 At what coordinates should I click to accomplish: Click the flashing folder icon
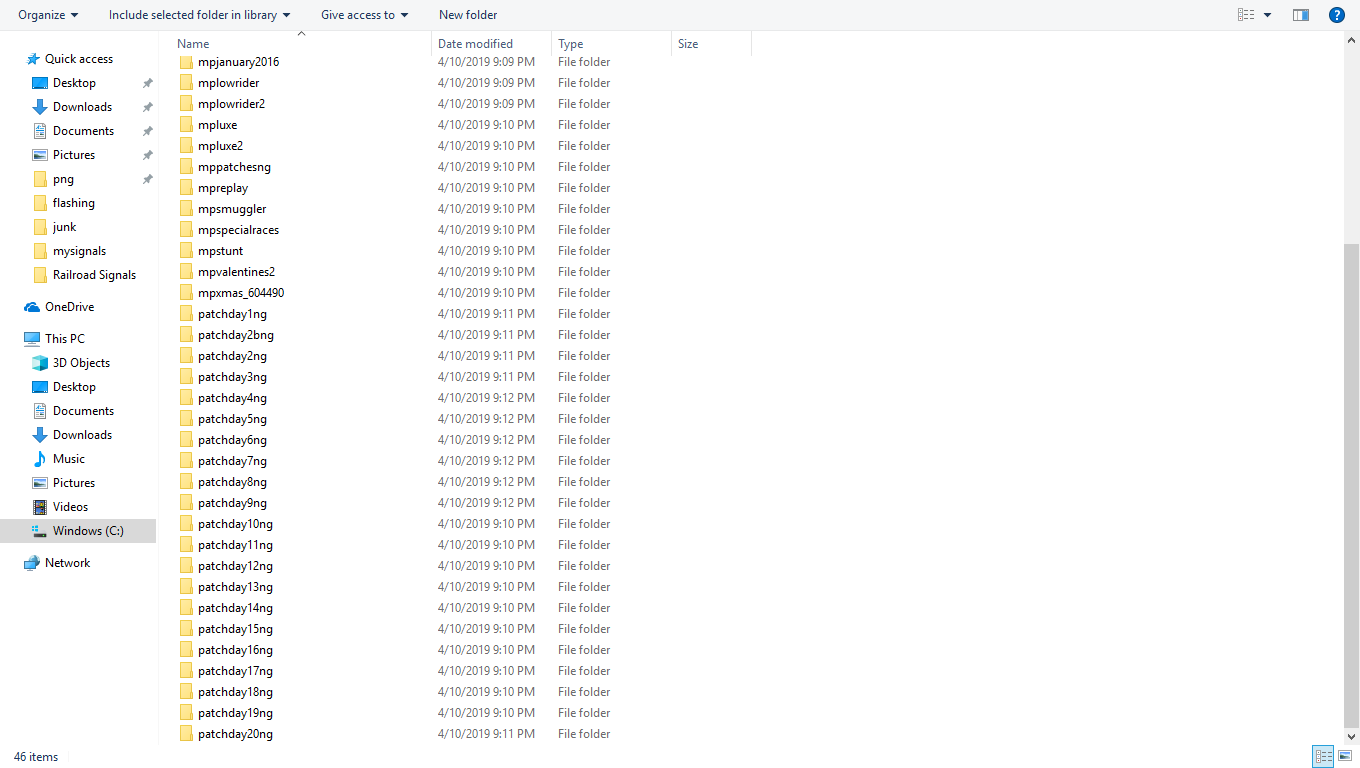click(x=40, y=203)
